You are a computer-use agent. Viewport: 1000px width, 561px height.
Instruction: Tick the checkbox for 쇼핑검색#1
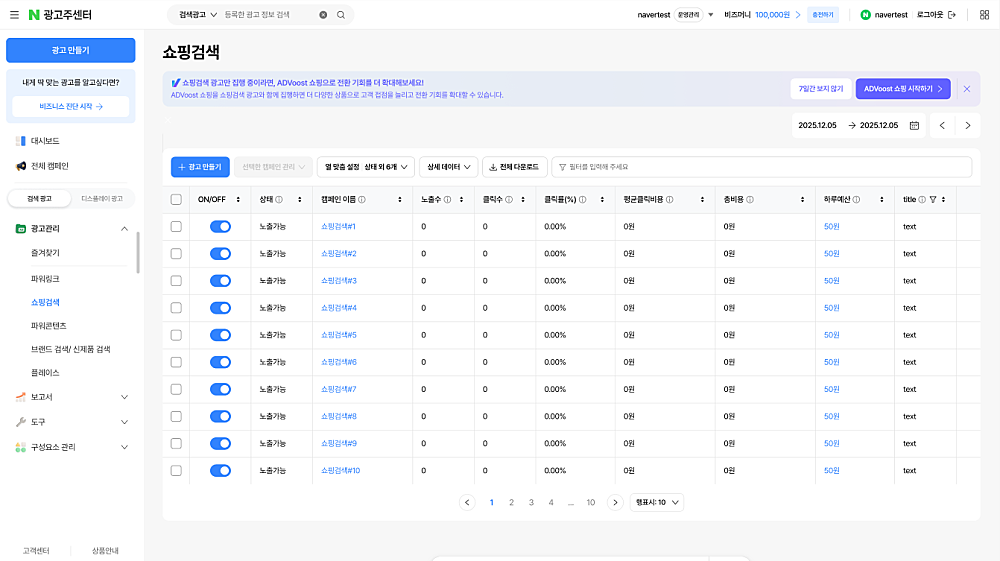pos(176,226)
